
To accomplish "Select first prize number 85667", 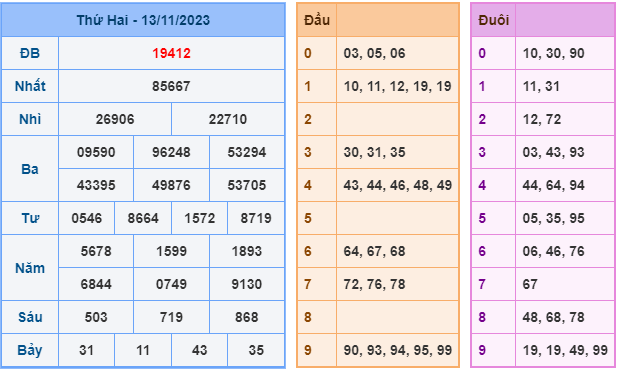I will (172, 86).
